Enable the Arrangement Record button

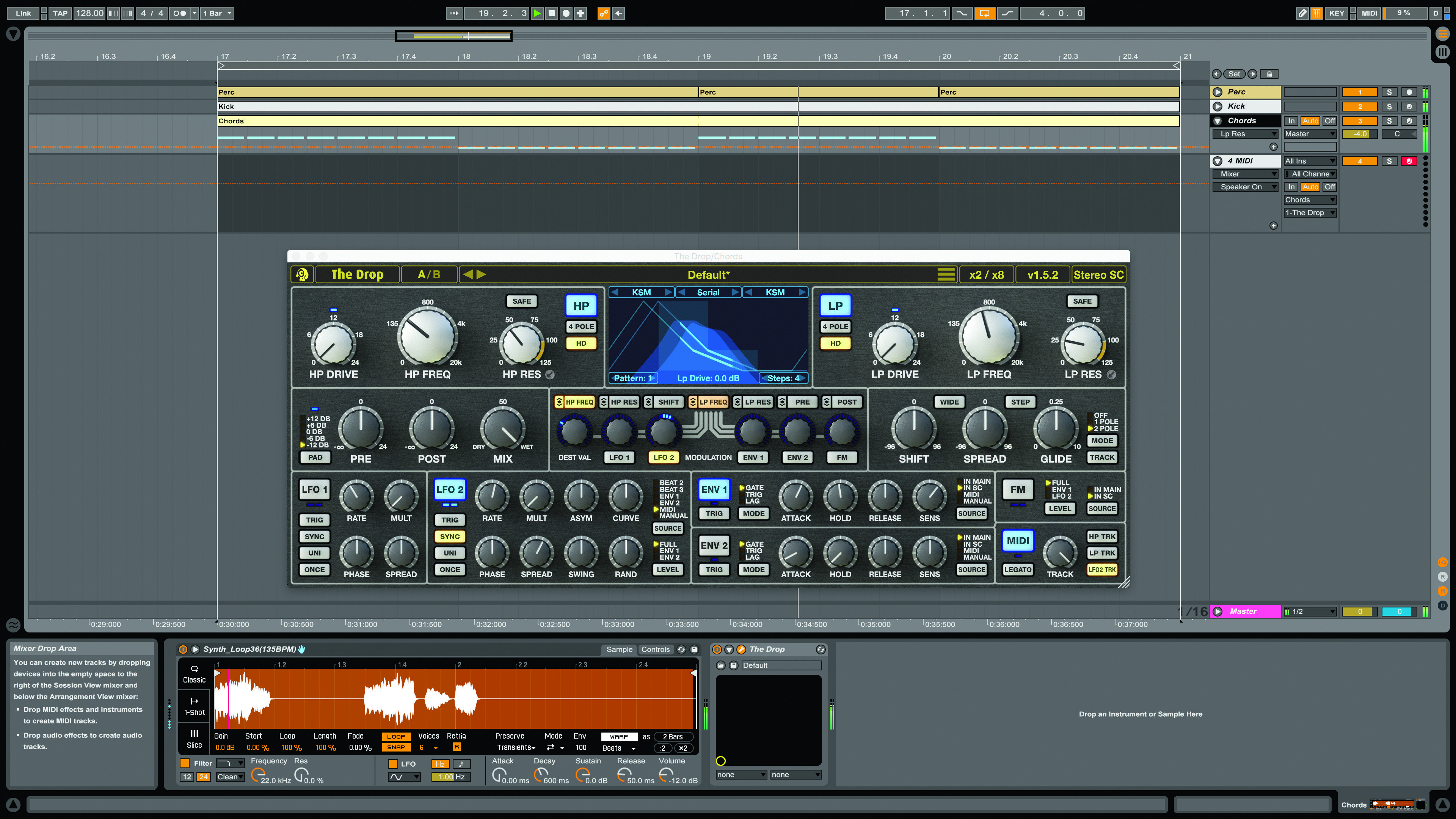566,13
